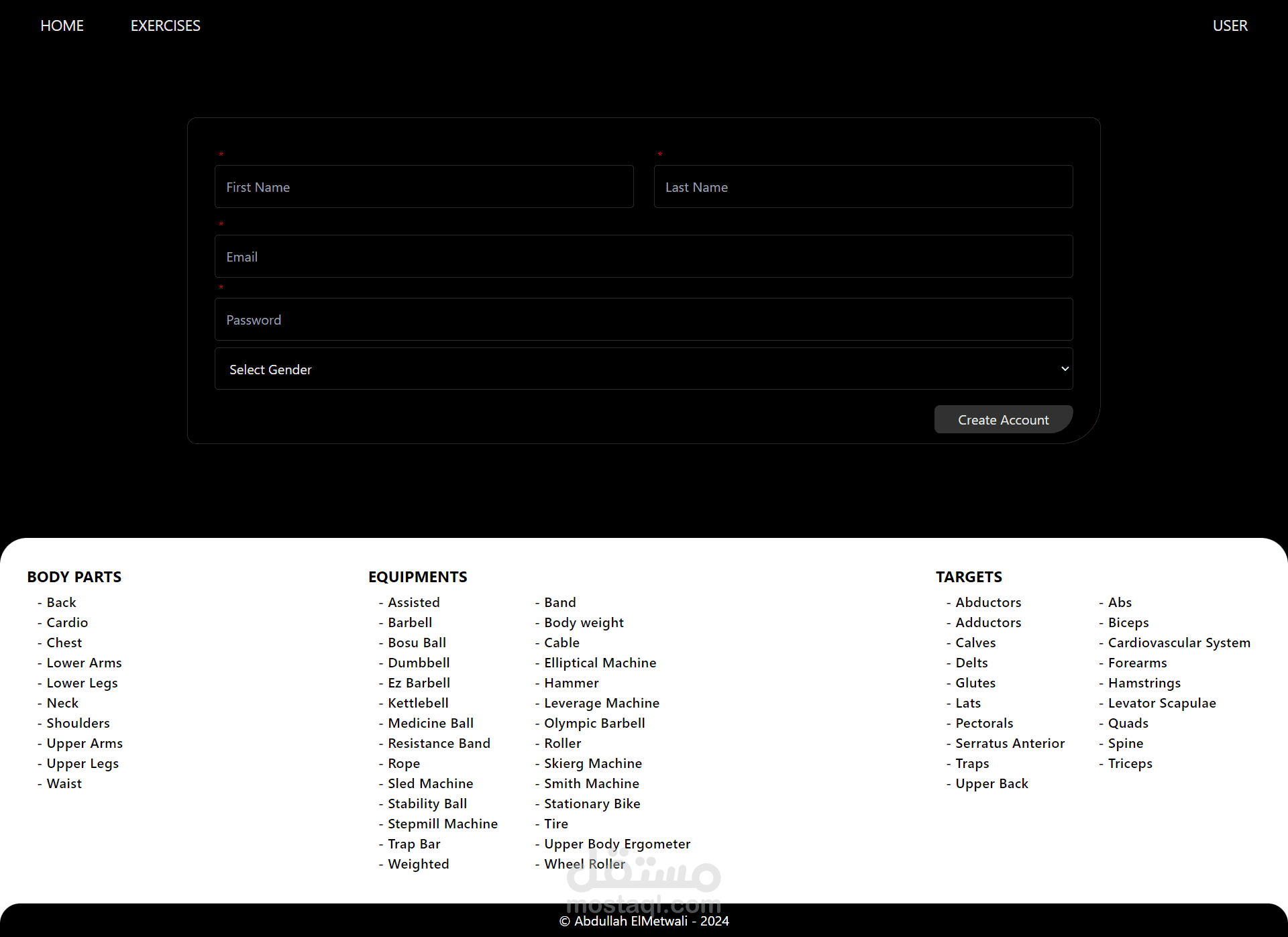This screenshot has height=937, width=1288.
Task: Choose the Kettlebell equipment link
Action: (x=418, y=703)
